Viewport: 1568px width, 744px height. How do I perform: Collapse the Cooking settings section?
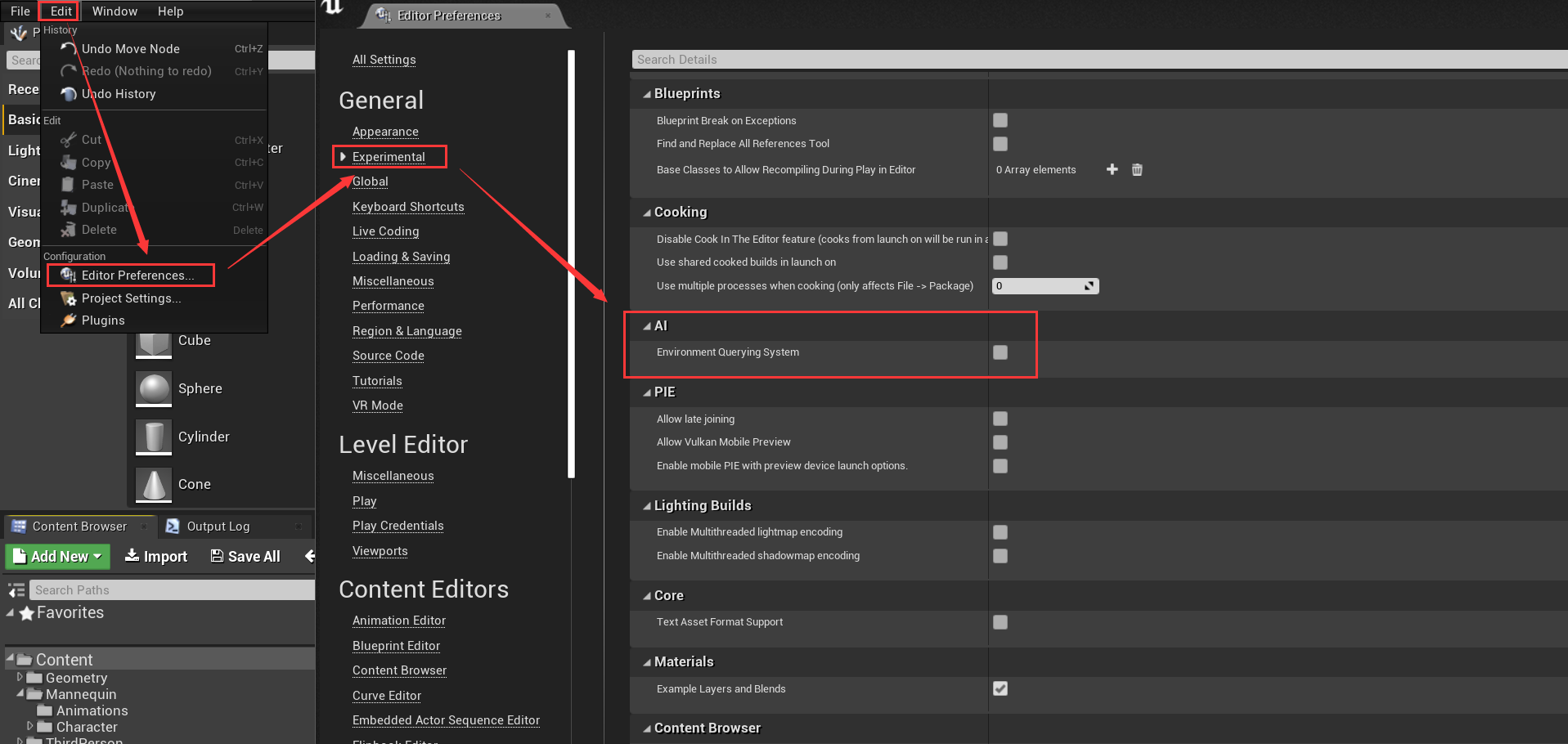647,212
